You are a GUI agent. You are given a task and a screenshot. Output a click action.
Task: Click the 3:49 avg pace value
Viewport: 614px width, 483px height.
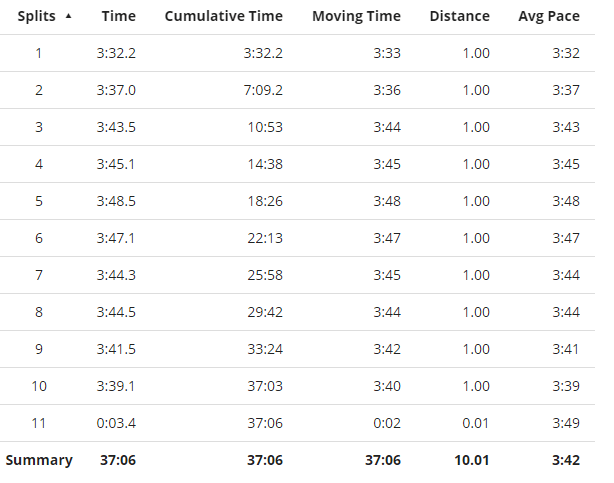click(x=564, y=423)
